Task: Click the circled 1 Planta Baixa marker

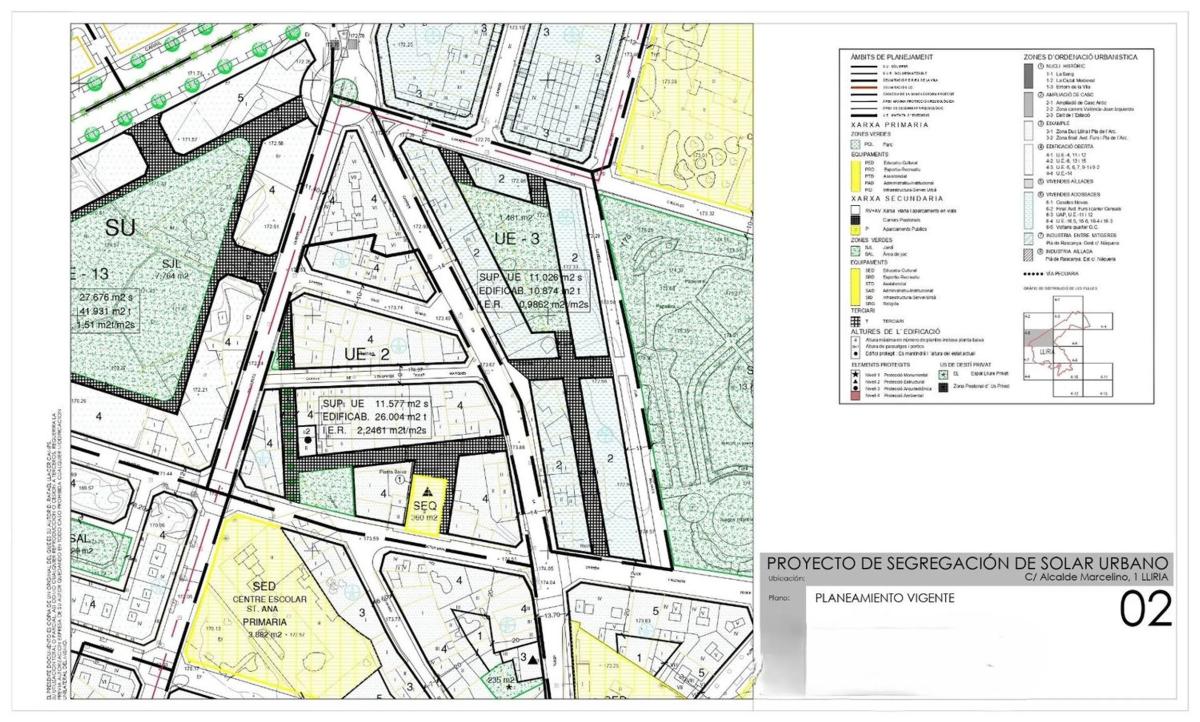Action: click(x=398, y=480)
